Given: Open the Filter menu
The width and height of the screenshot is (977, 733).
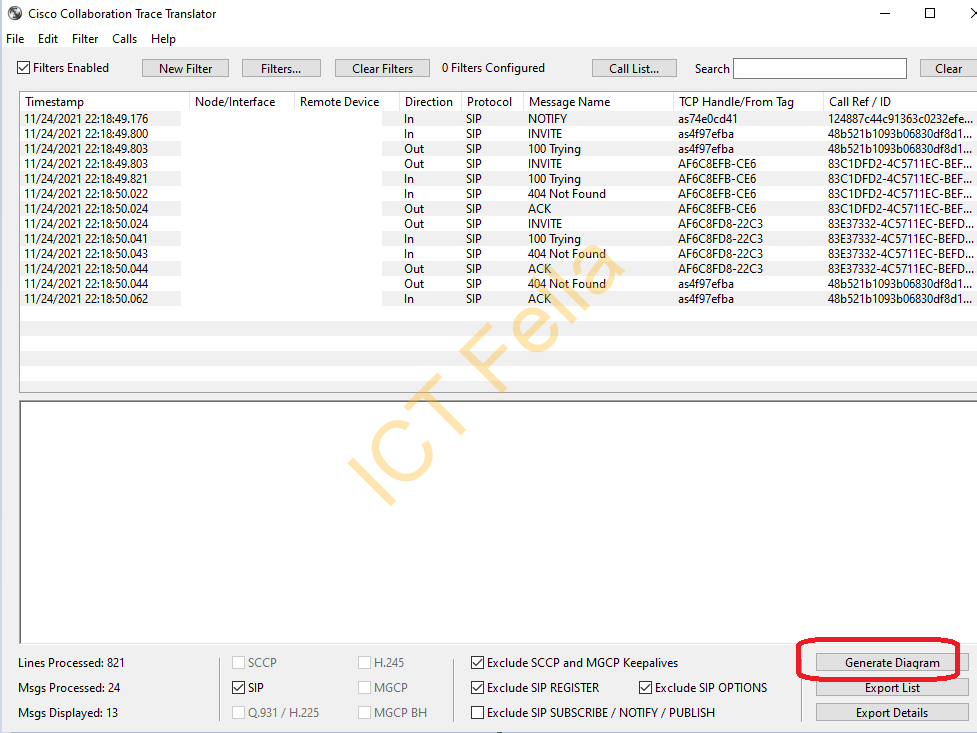Looking at the screenshot, I should coord(85,39).
